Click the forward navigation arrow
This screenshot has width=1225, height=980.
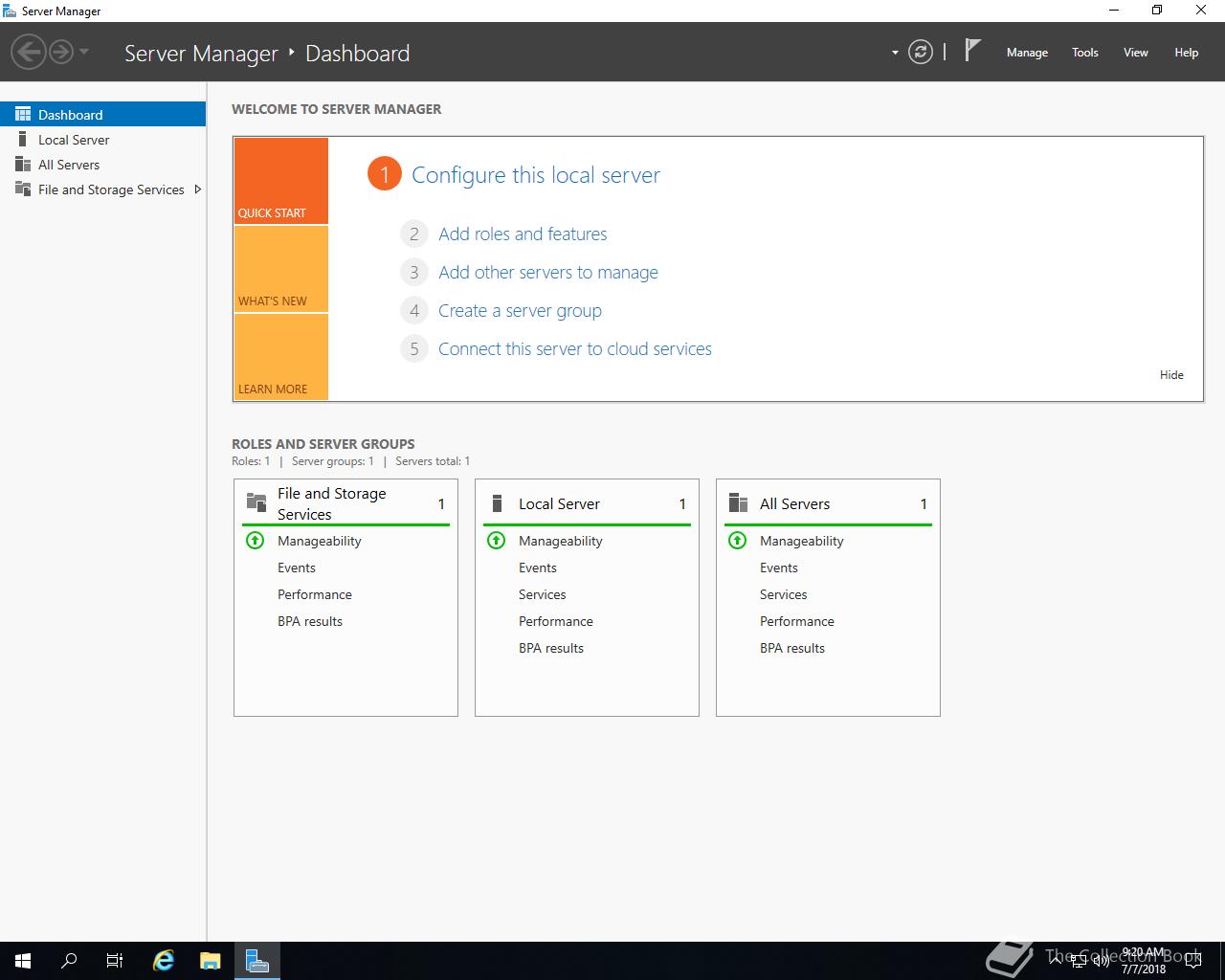click(x=61, y=52)
